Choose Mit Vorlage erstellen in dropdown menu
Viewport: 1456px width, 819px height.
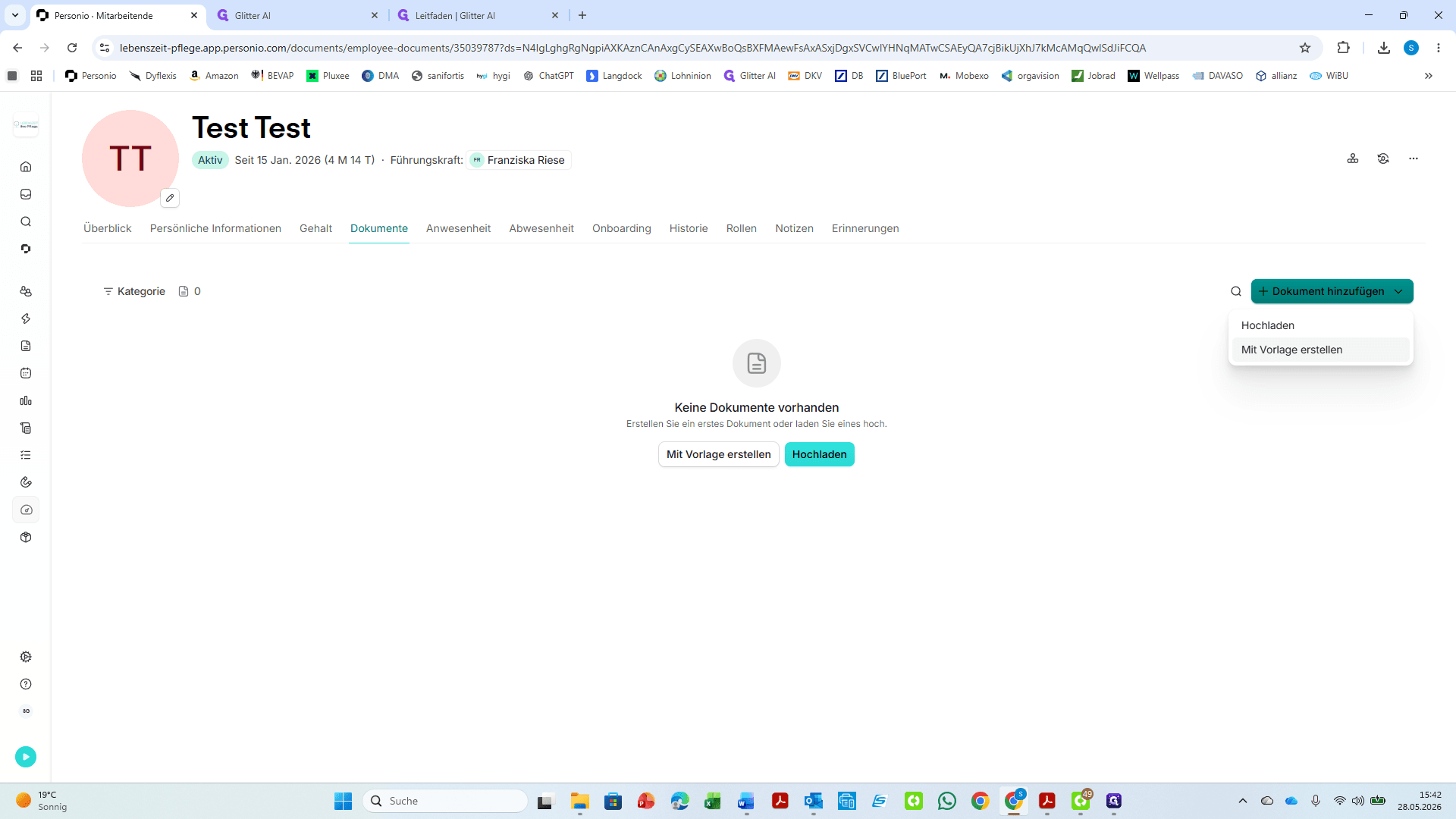coord(1320,350)
